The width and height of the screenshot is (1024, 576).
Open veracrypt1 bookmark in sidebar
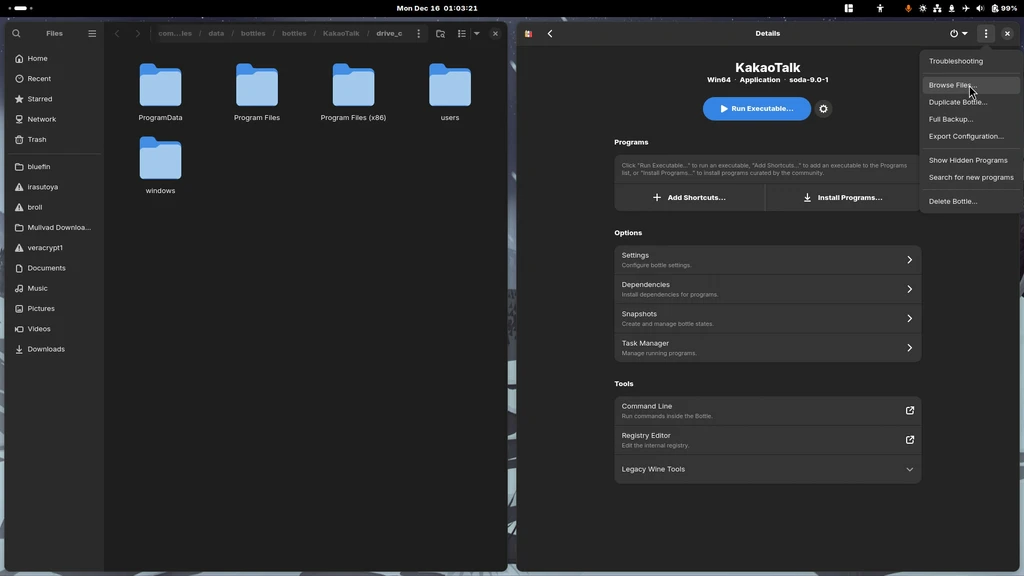55,248
